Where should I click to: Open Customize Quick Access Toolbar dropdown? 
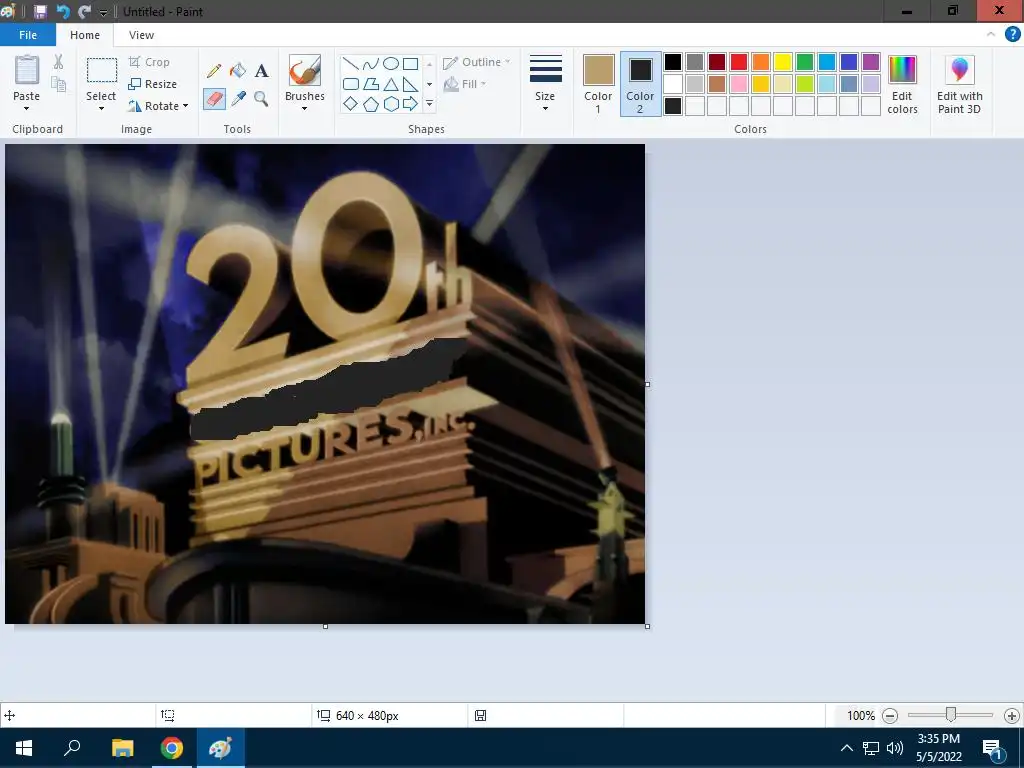coord(103,12)
